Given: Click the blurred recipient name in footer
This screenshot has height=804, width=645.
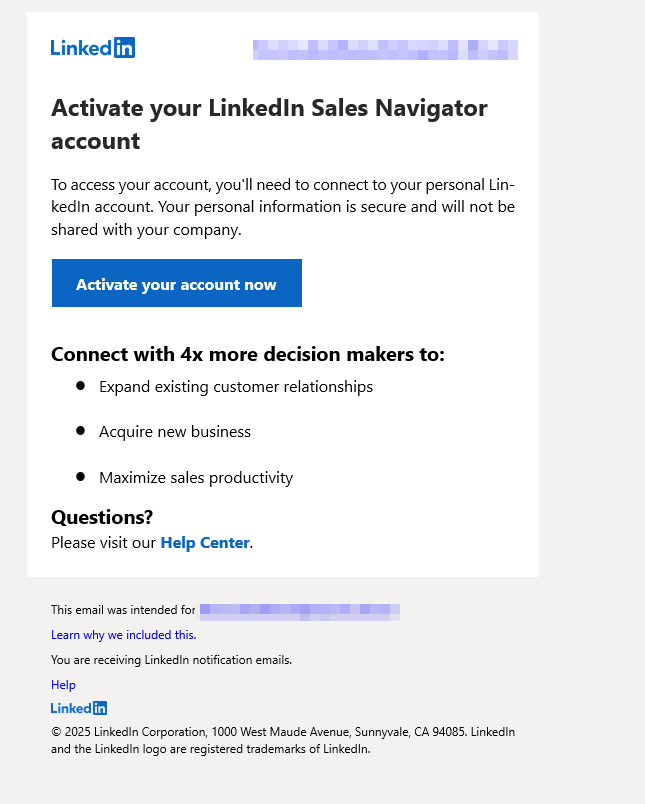Looking at the screenshot, I should [300, 609].
